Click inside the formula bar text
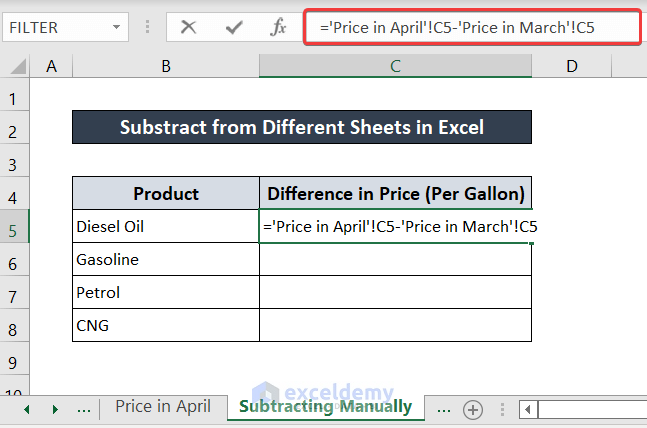The height and width of the screenshot is (428, 647). (470, 28)
